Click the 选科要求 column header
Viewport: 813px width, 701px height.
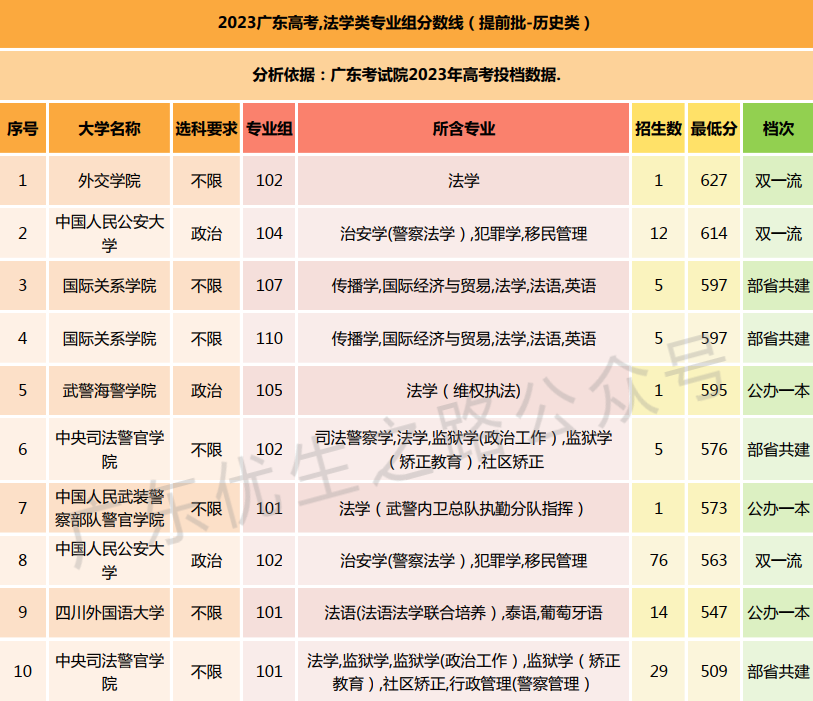(x=206, y=128)
